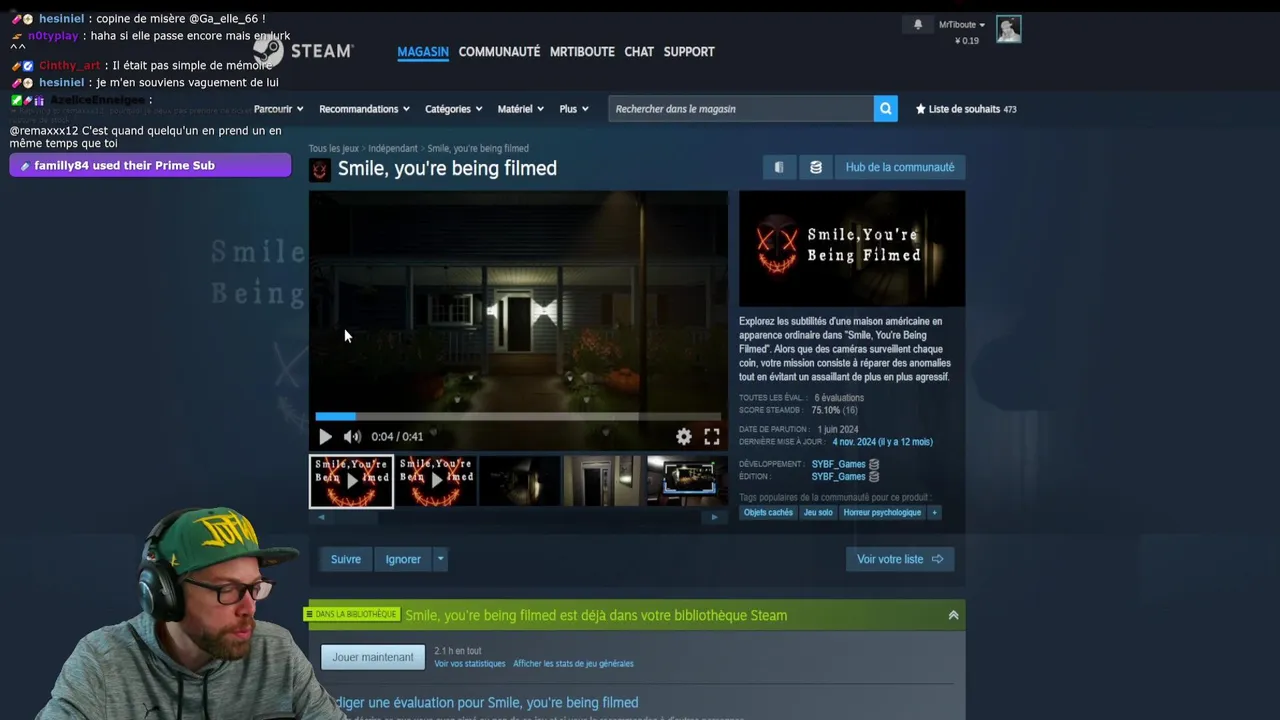1280x720 pixels.
Task: Open the MrTiboute account dropdown
Action: click(962, 25)
